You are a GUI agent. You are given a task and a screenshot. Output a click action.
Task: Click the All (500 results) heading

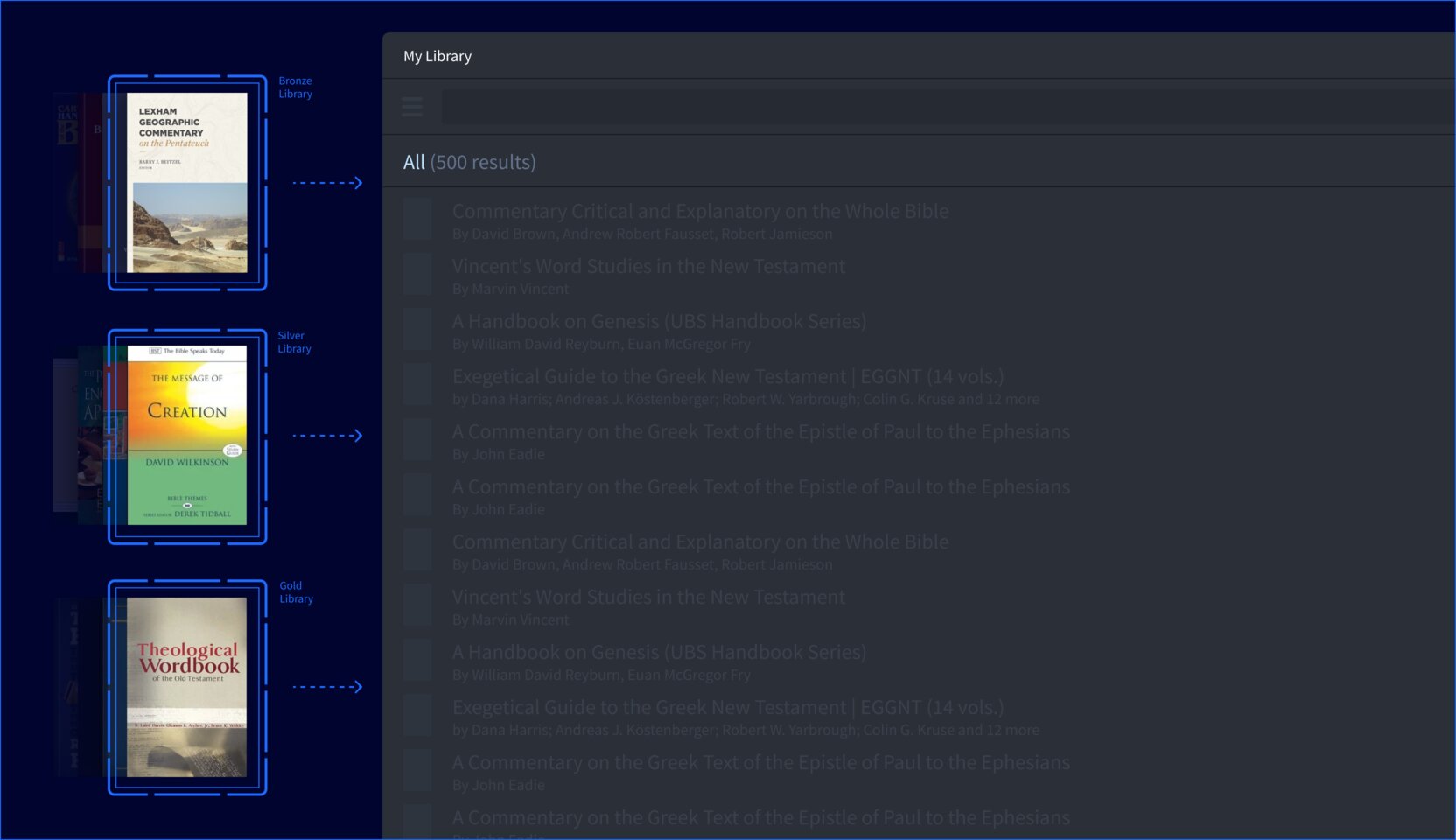pos(469,162)
